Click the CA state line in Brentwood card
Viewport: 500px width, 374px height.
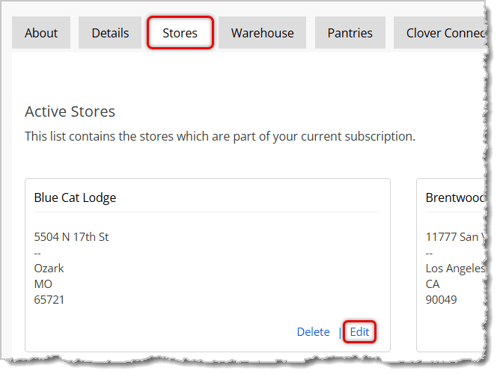pos(432,284)
